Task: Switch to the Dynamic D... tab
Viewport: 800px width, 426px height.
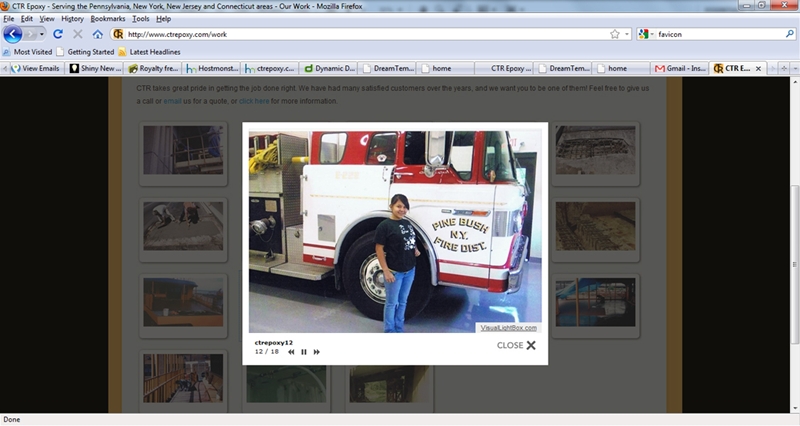Action: coord(329,68)
